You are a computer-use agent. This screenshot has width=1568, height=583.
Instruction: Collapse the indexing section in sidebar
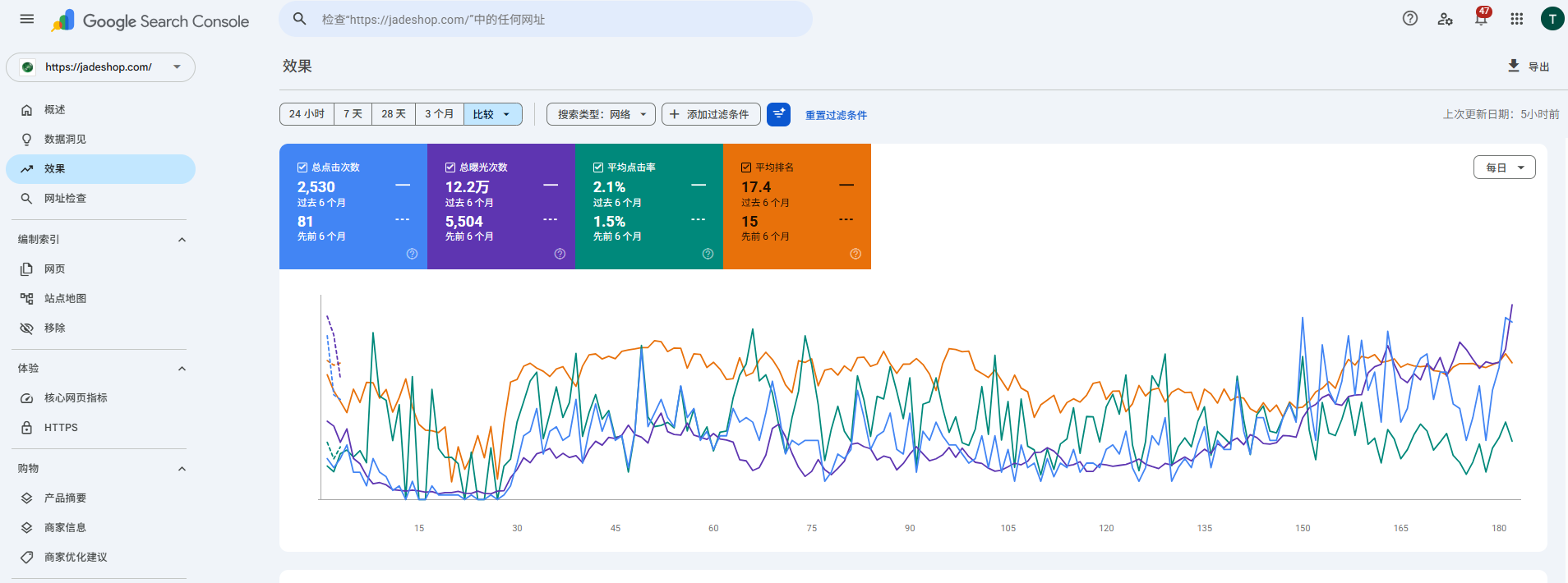click(x=182, y=239)
